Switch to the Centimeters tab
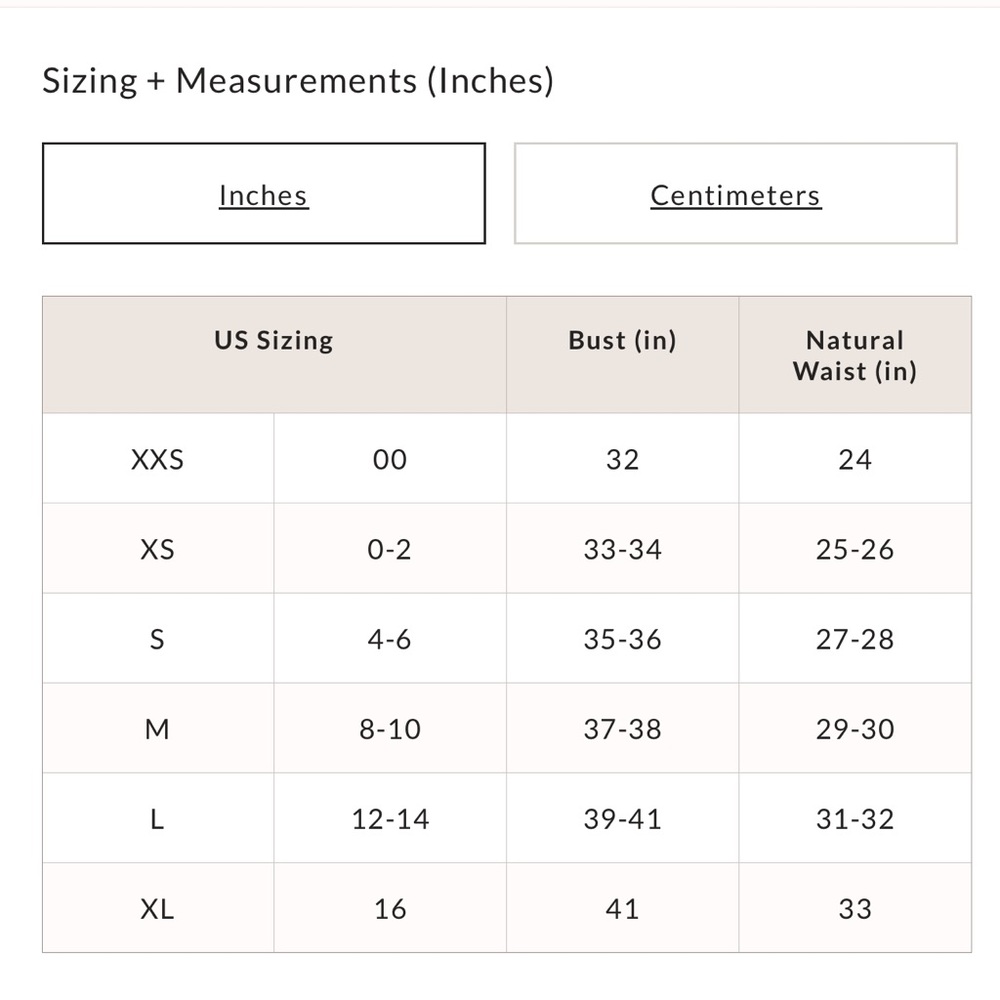1000x1000 pixels. [x=735, y=193]
